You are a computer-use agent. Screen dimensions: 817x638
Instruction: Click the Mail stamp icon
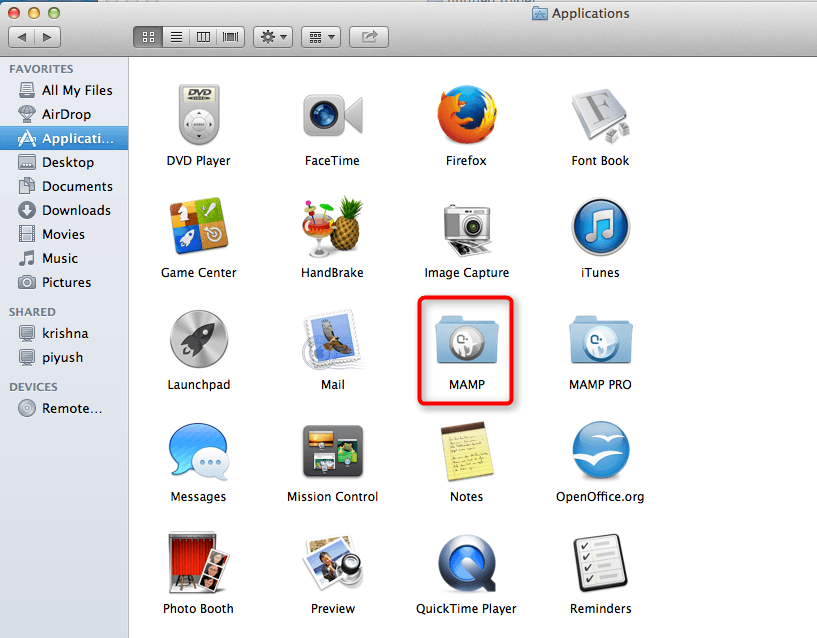coord(332,339)
